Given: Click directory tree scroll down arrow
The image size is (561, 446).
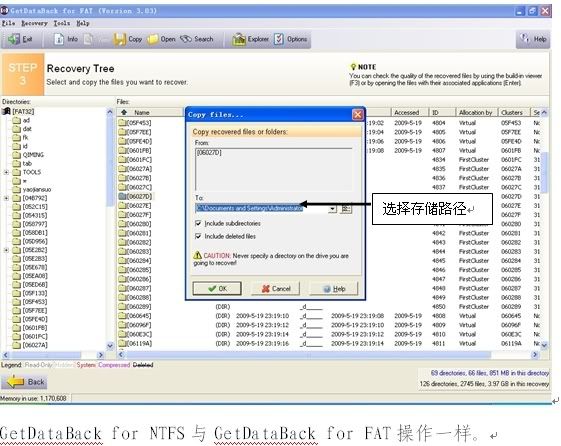Looking at the screenshot, I should [110, 346].
